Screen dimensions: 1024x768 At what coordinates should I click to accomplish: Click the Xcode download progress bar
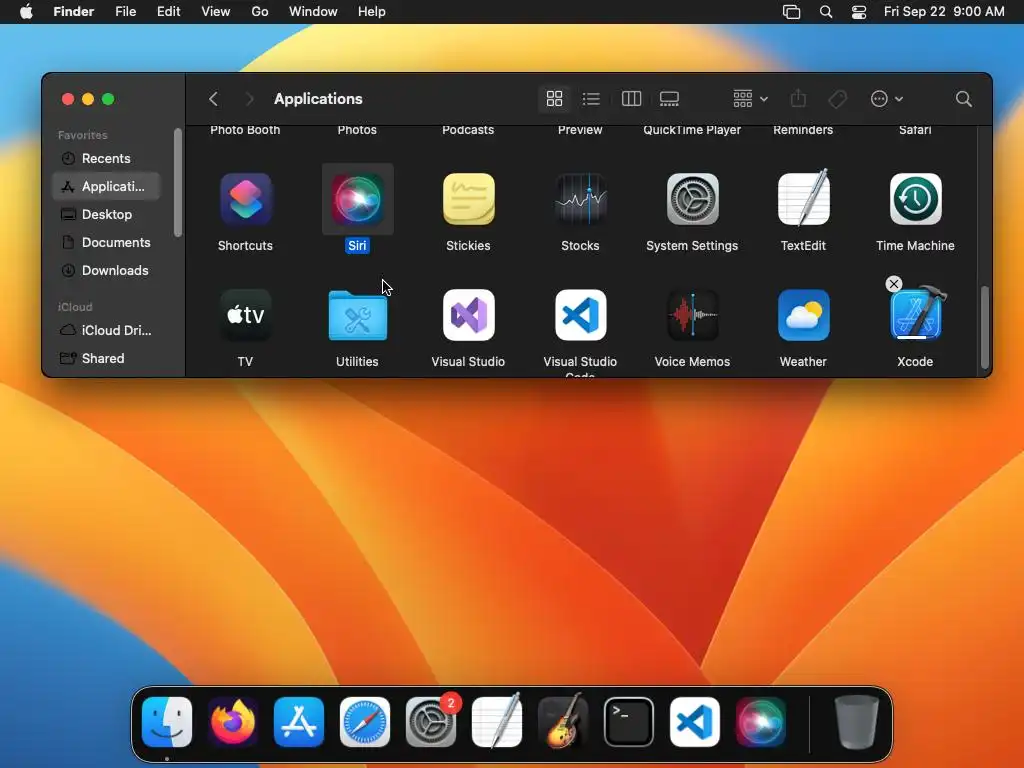pos(915,337)
